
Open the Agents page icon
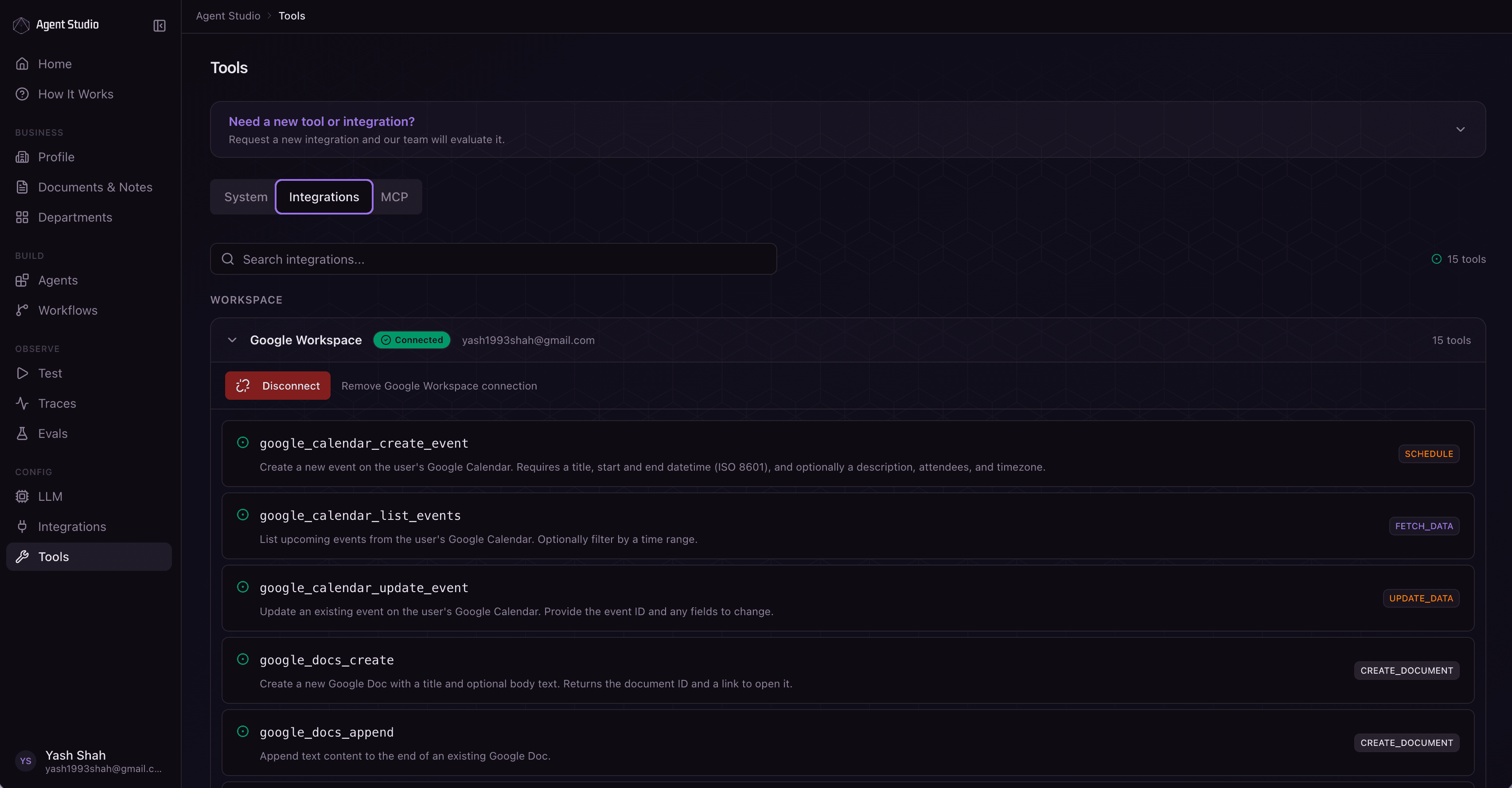(22, 280)
